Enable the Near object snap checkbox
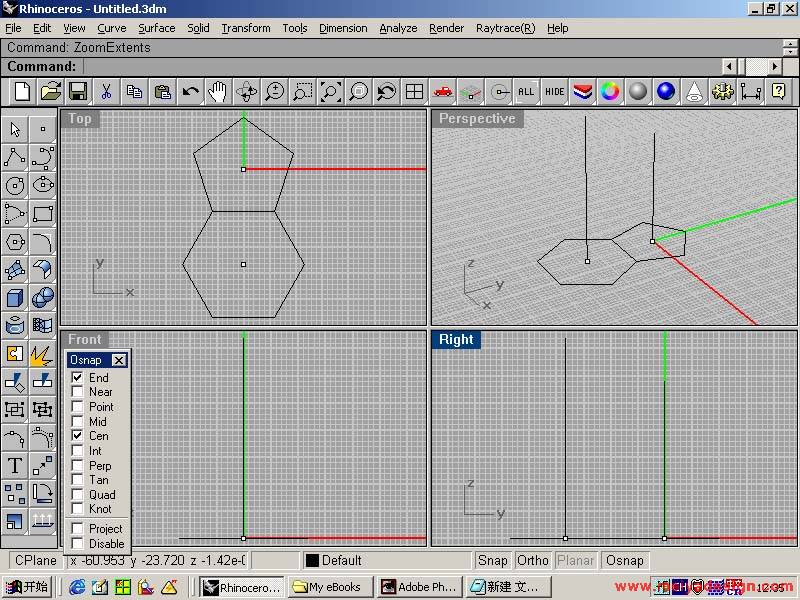The width and height of the screenshot is (800, 600). [x=77, y=392]
